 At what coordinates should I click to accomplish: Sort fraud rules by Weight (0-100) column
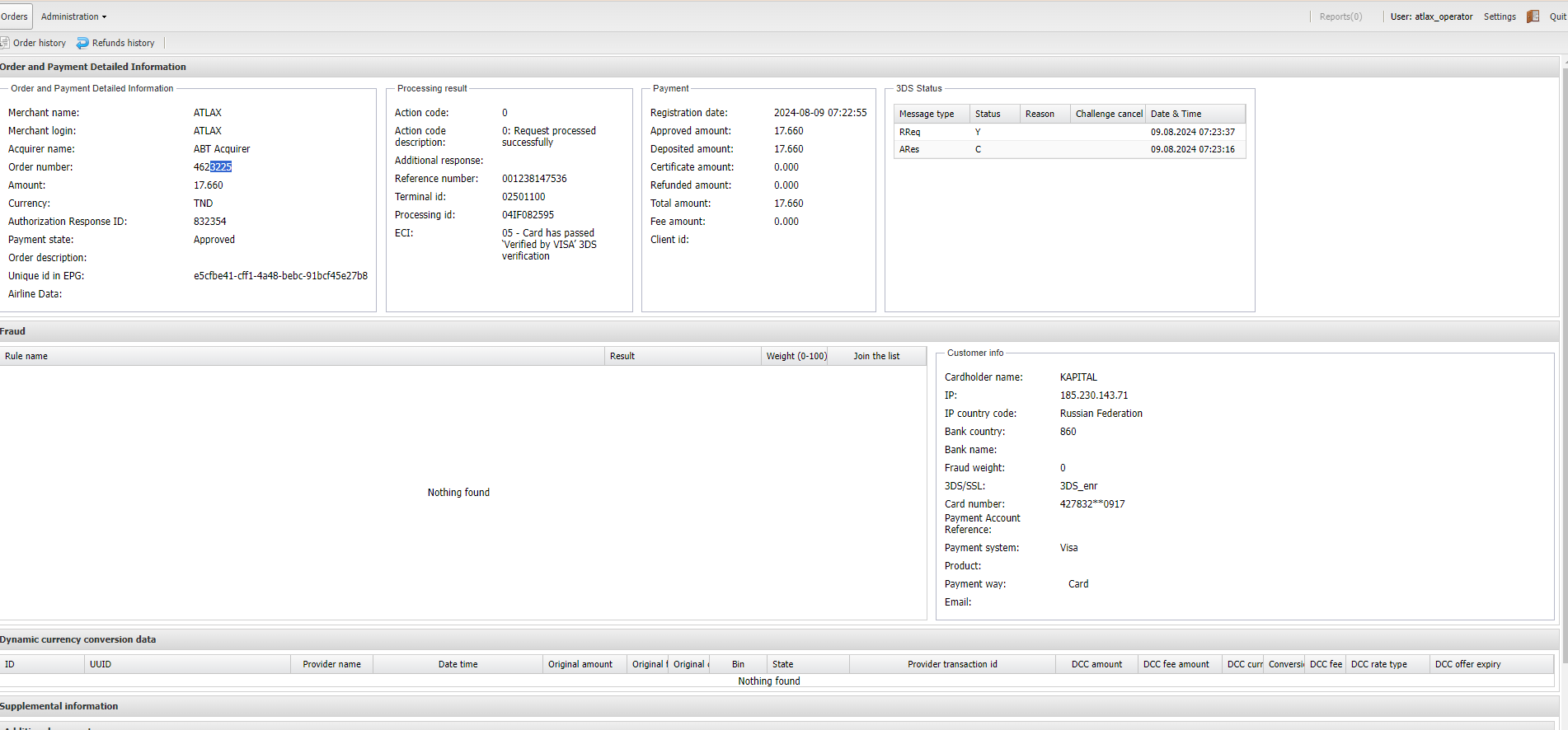pos(796,356)
